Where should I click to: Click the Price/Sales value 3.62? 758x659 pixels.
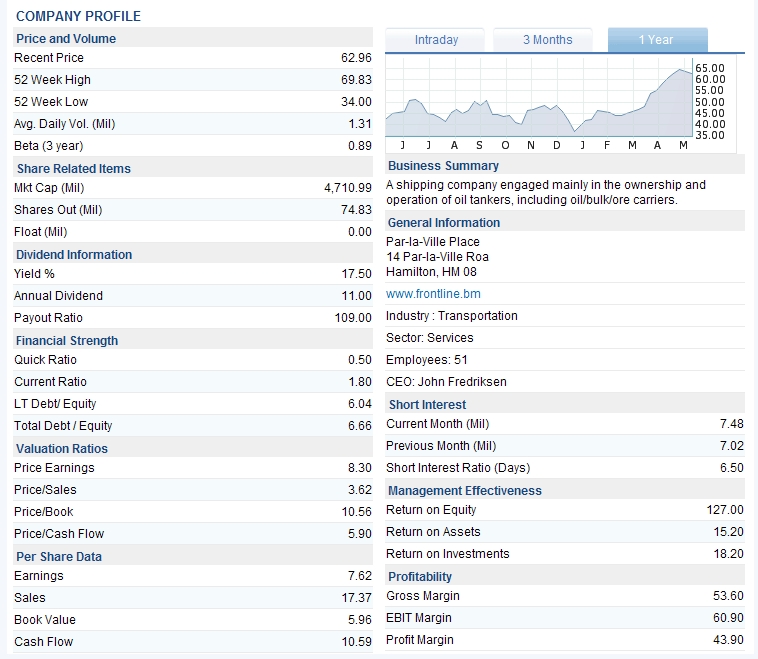tap(360, 490)
